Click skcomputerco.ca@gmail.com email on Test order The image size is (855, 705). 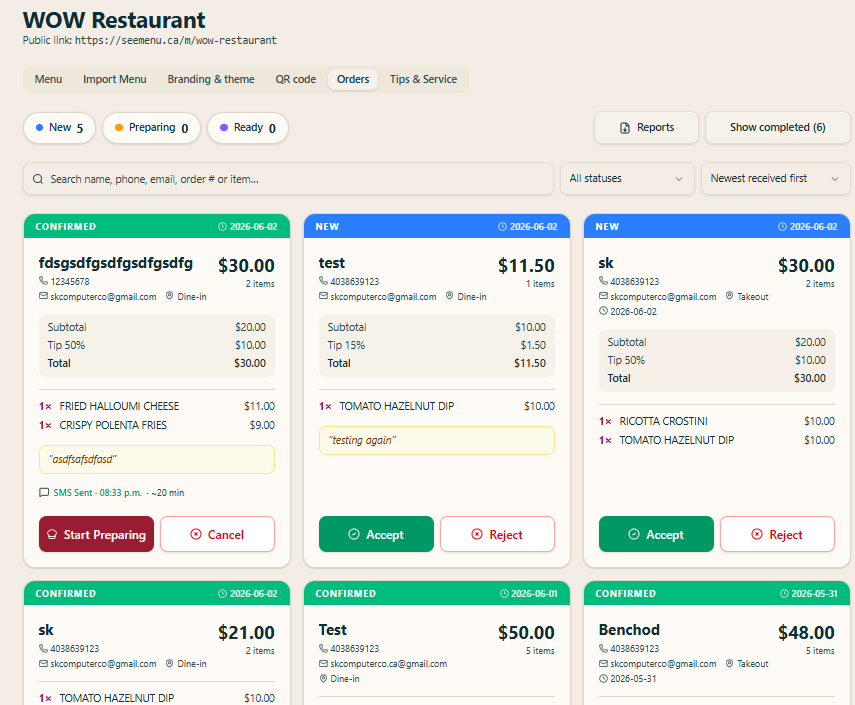[389, 664]
